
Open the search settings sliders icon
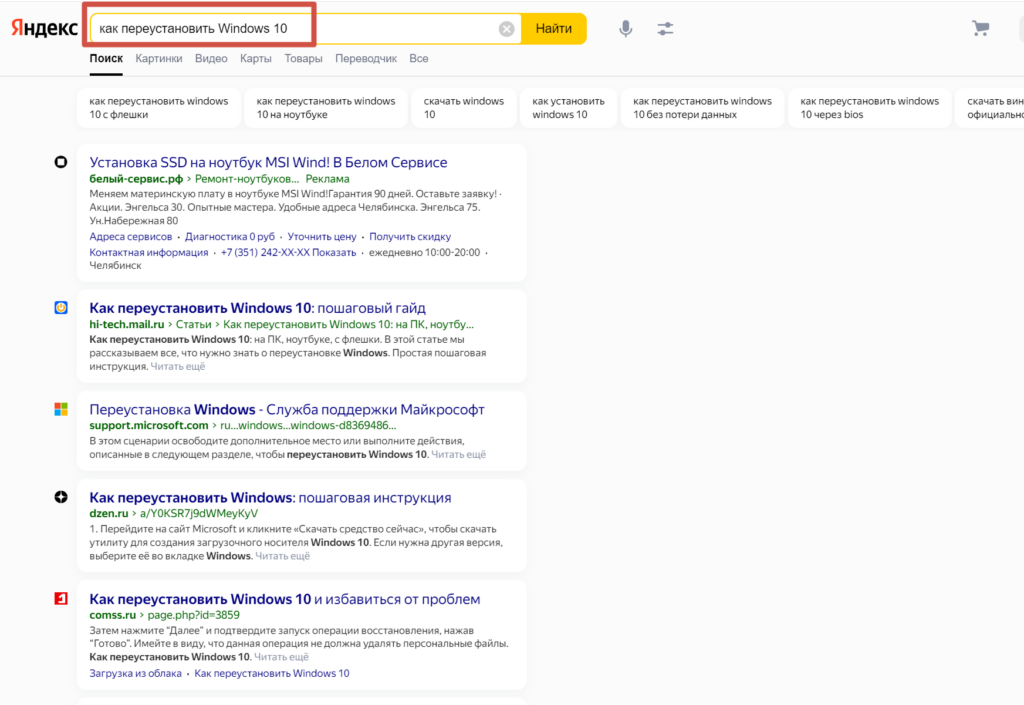click(x=665, y=29)
